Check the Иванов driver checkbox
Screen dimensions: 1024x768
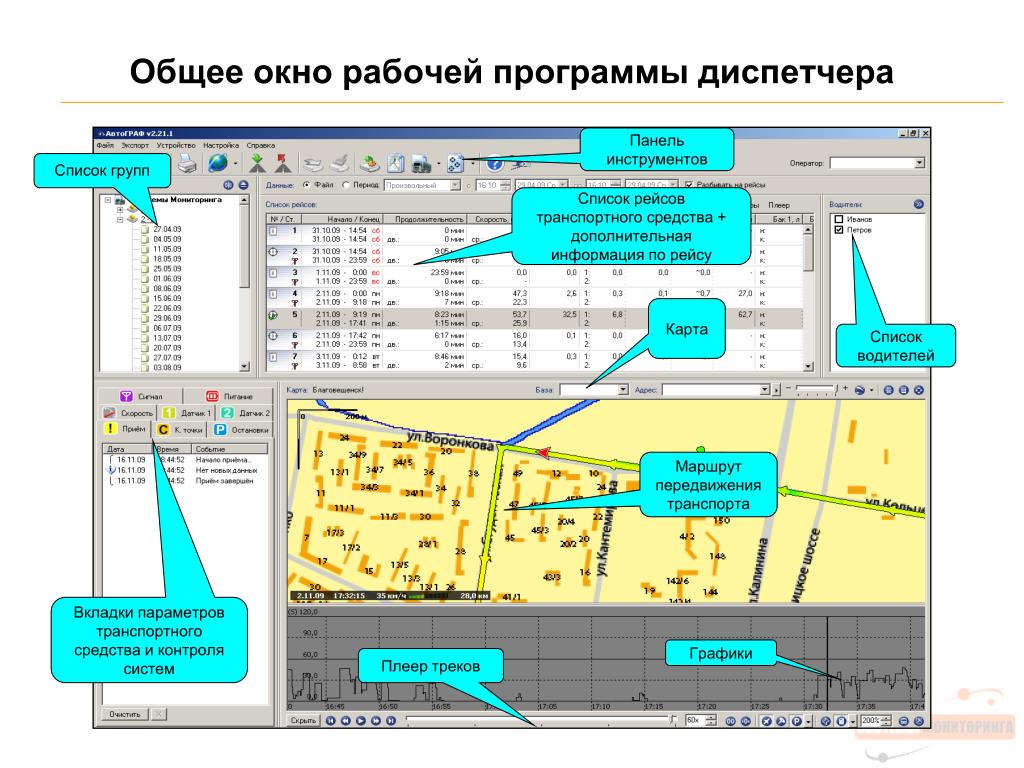(839, 219)
